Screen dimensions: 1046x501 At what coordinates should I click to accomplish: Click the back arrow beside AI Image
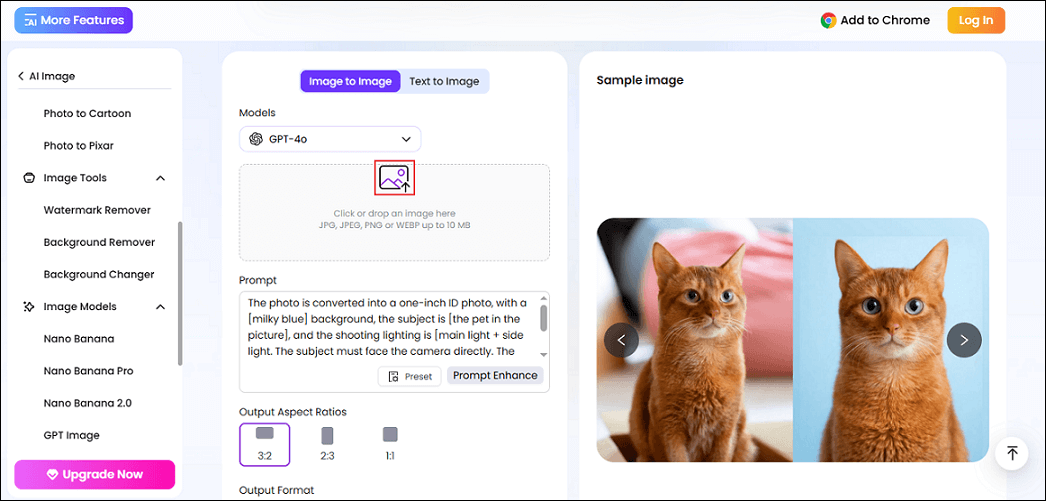(x=21, y=76)
